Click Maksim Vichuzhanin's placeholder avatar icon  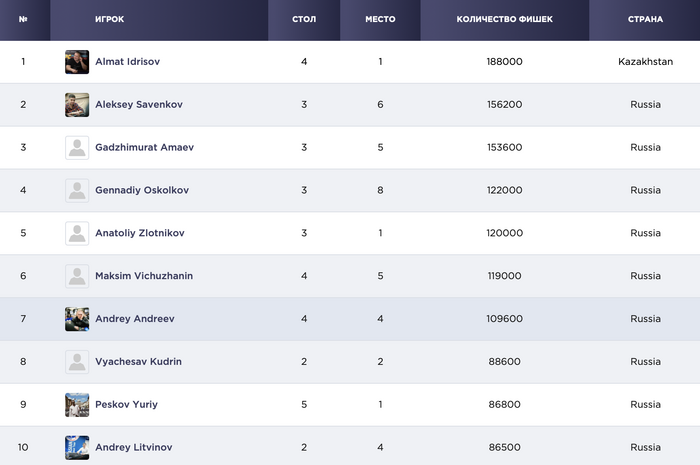(x=77, y=276)
